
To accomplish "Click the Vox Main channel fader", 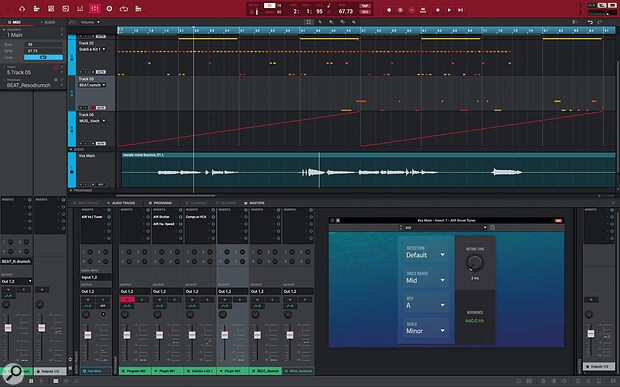I will click(x=88, y=335).
